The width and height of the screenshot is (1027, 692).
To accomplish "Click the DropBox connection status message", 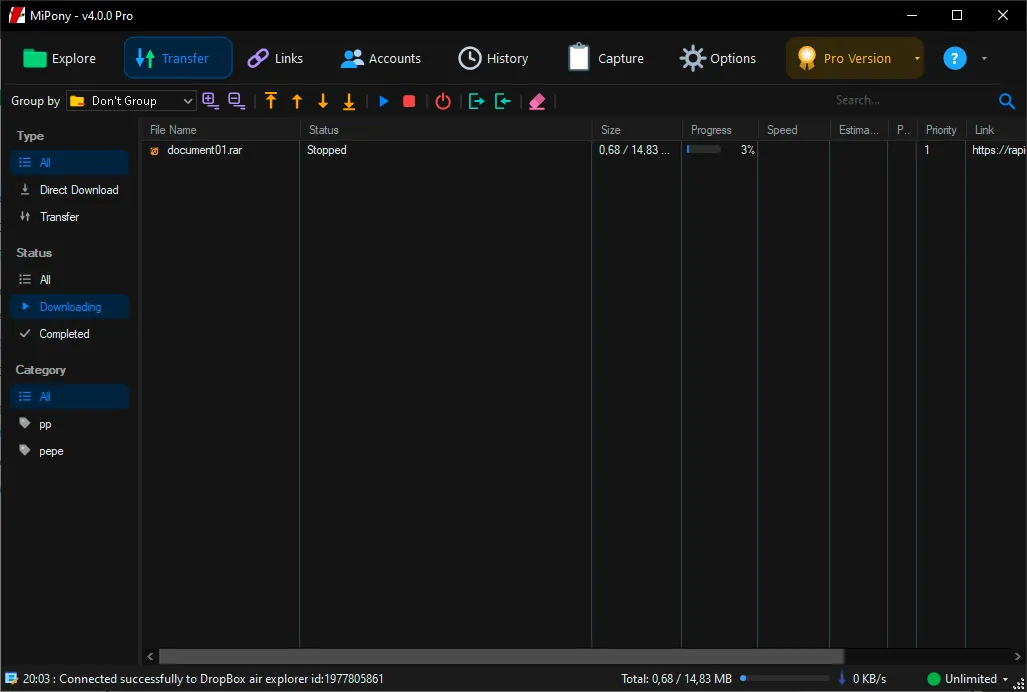I will (203, 679).
